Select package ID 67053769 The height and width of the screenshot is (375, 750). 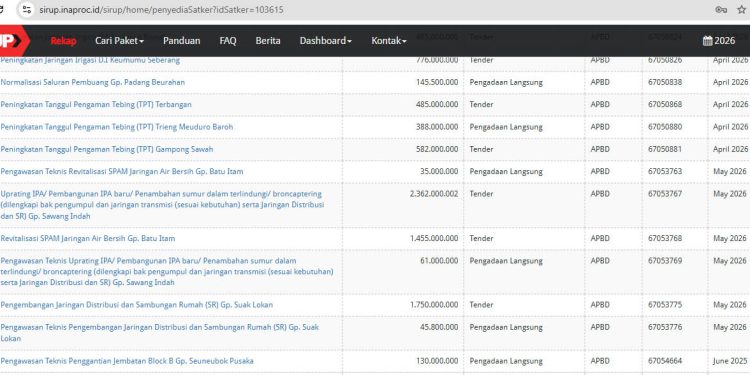[665, 261]
